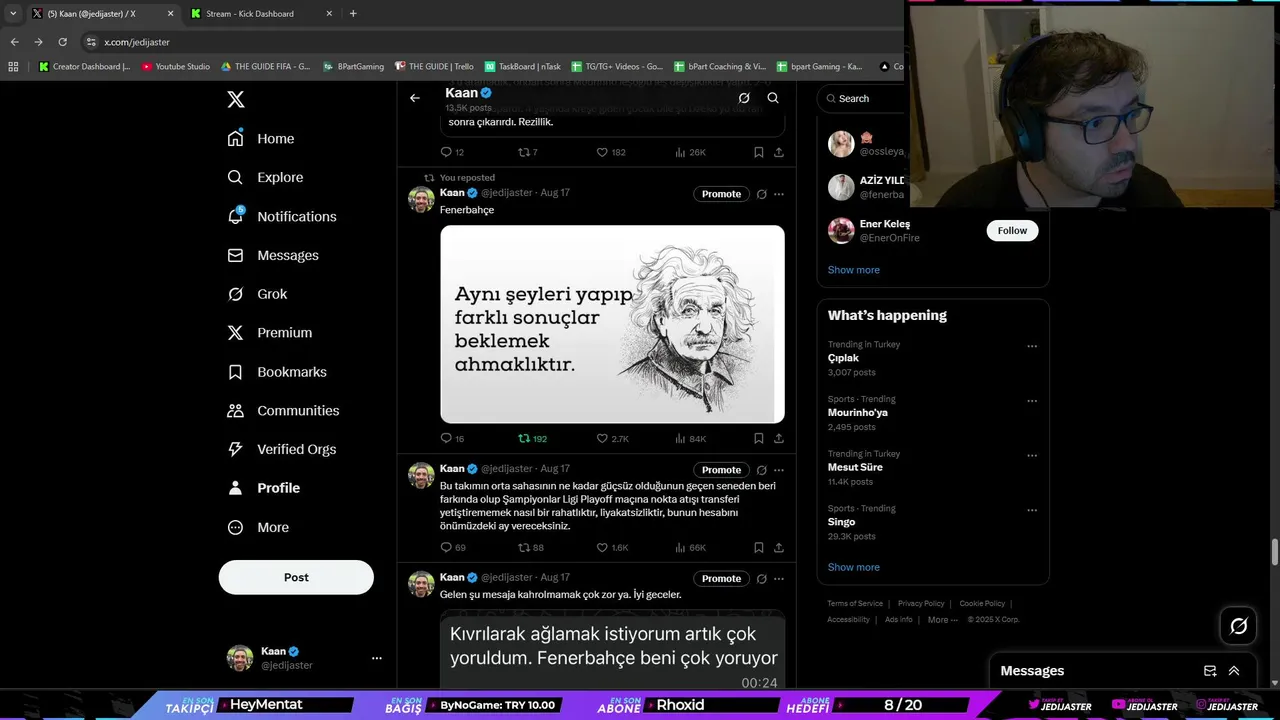Click the Grok icon in profile header
1280x720 pixels.
[x=744, y=98]
